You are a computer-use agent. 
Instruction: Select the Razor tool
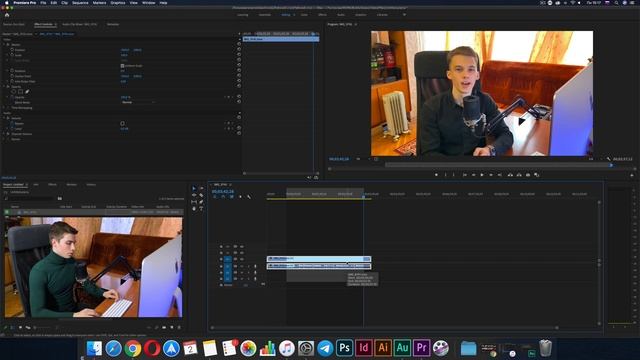click(x=201, y=195)
